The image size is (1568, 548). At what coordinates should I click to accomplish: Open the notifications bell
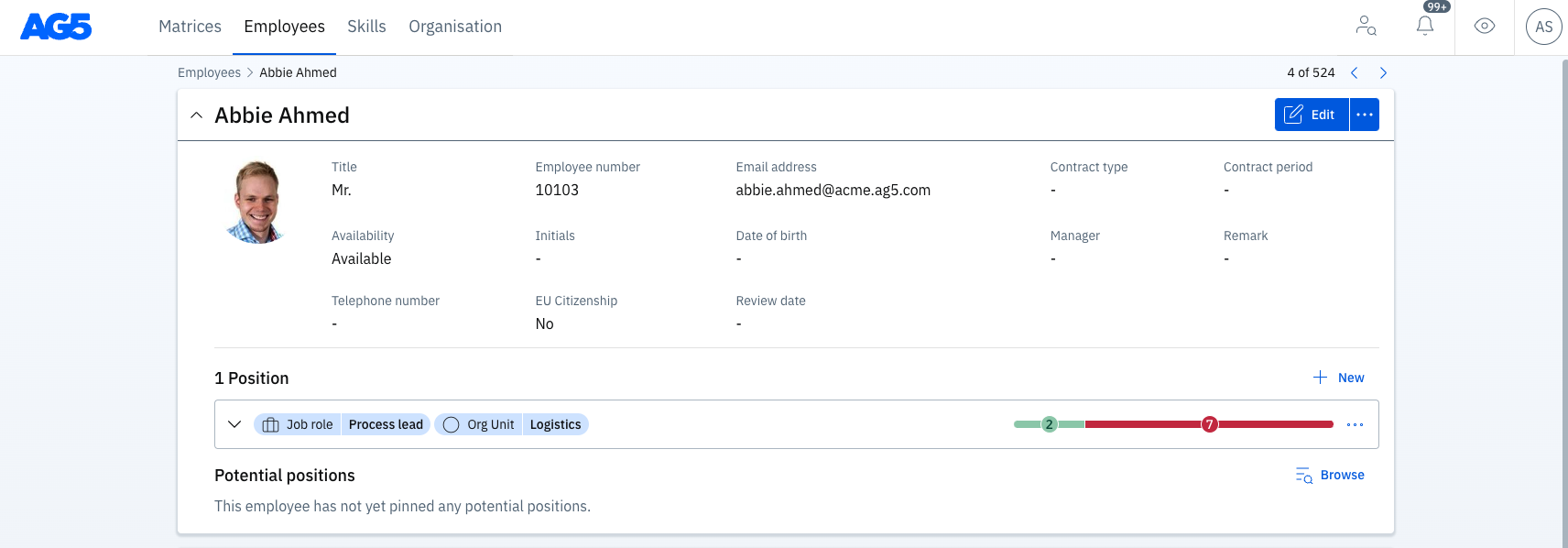(1425, 27)
